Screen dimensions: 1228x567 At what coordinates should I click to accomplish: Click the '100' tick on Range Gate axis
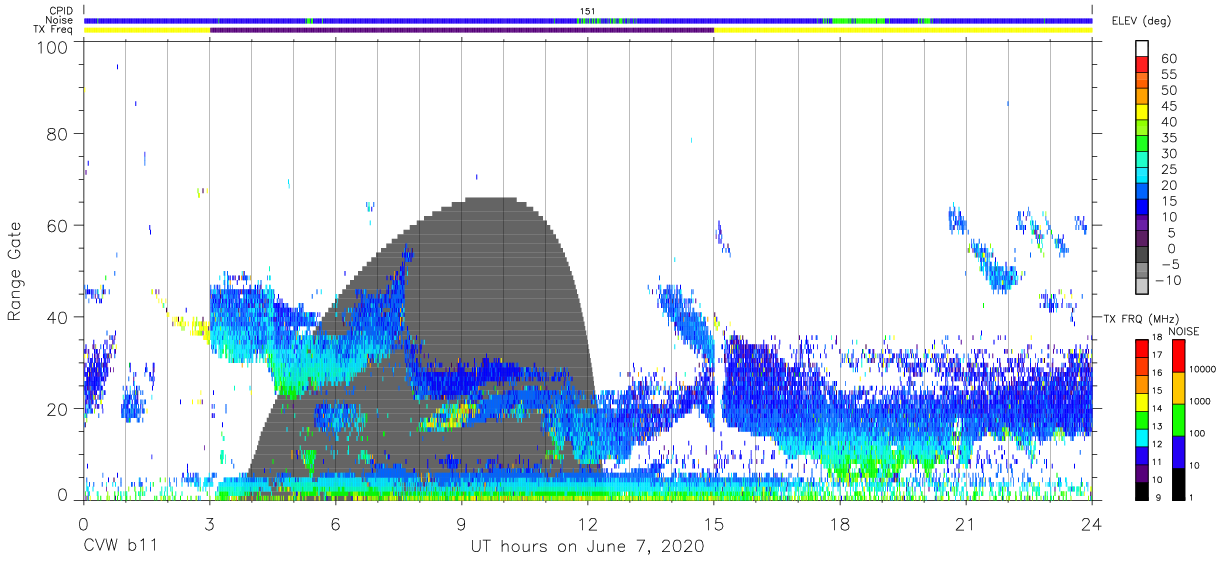tap(54, 47)
